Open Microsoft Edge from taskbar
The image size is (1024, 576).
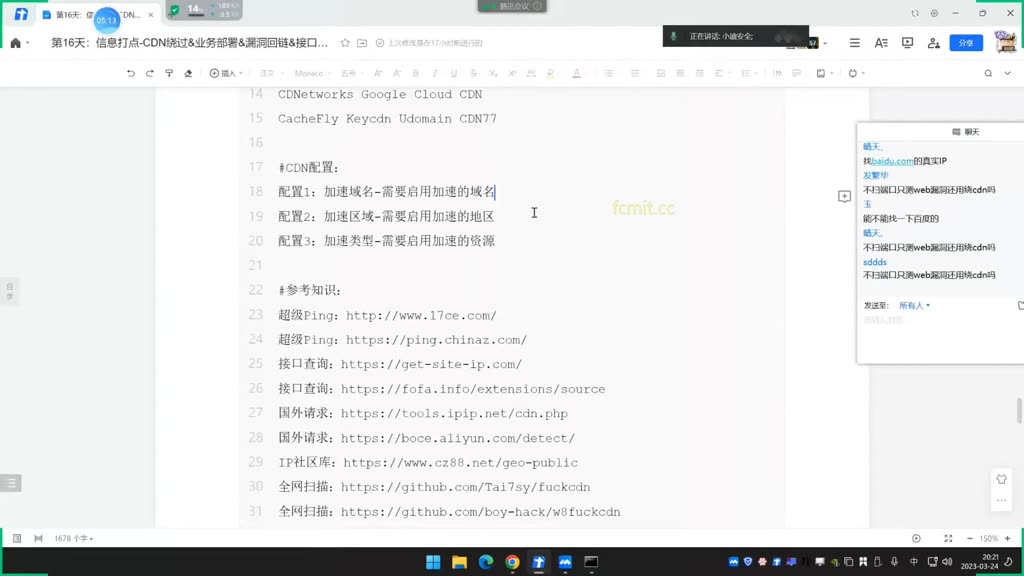tap(486, 562)
